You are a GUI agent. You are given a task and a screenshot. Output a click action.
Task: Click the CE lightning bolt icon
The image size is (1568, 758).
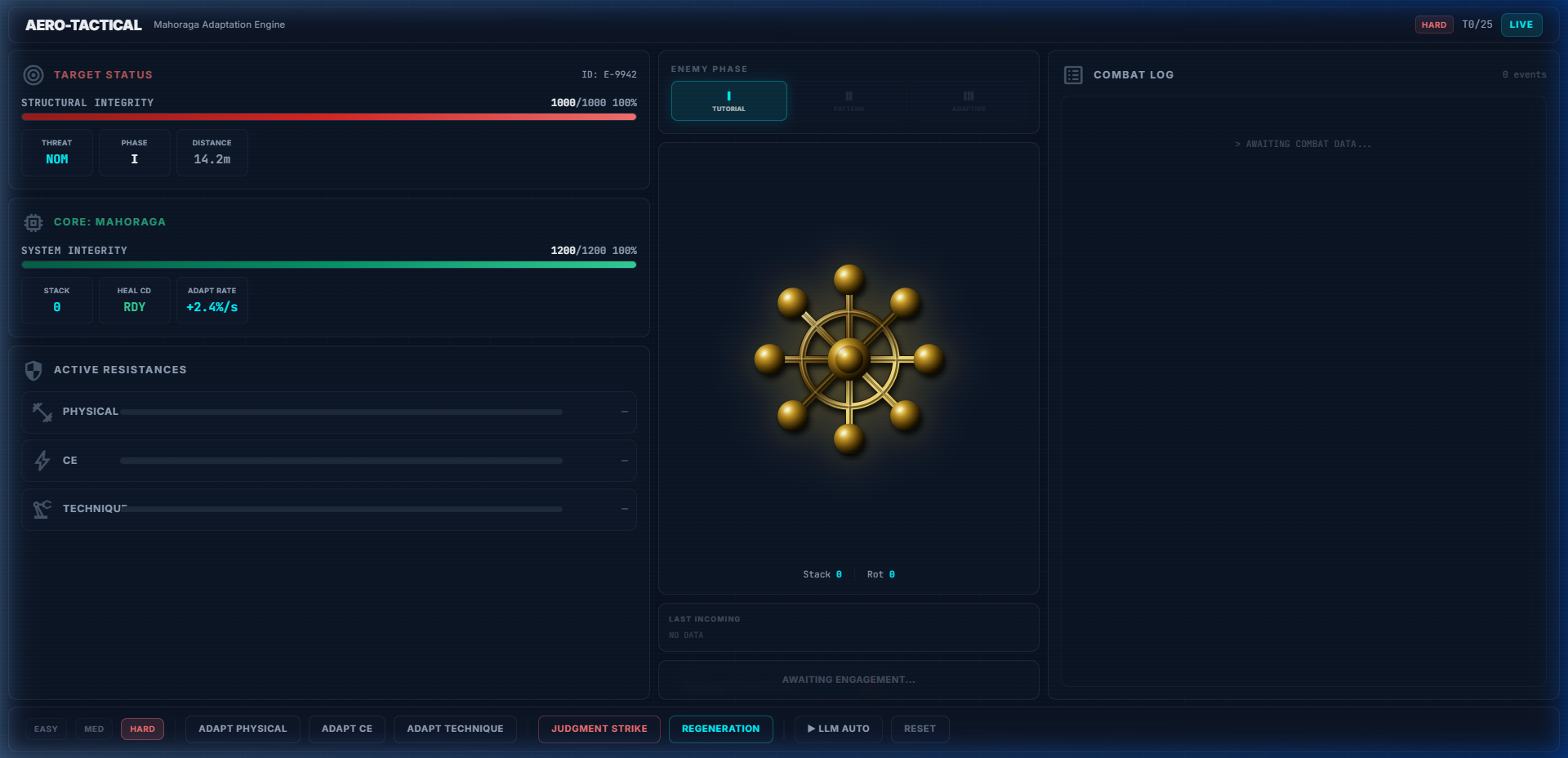tap(42, 461)
